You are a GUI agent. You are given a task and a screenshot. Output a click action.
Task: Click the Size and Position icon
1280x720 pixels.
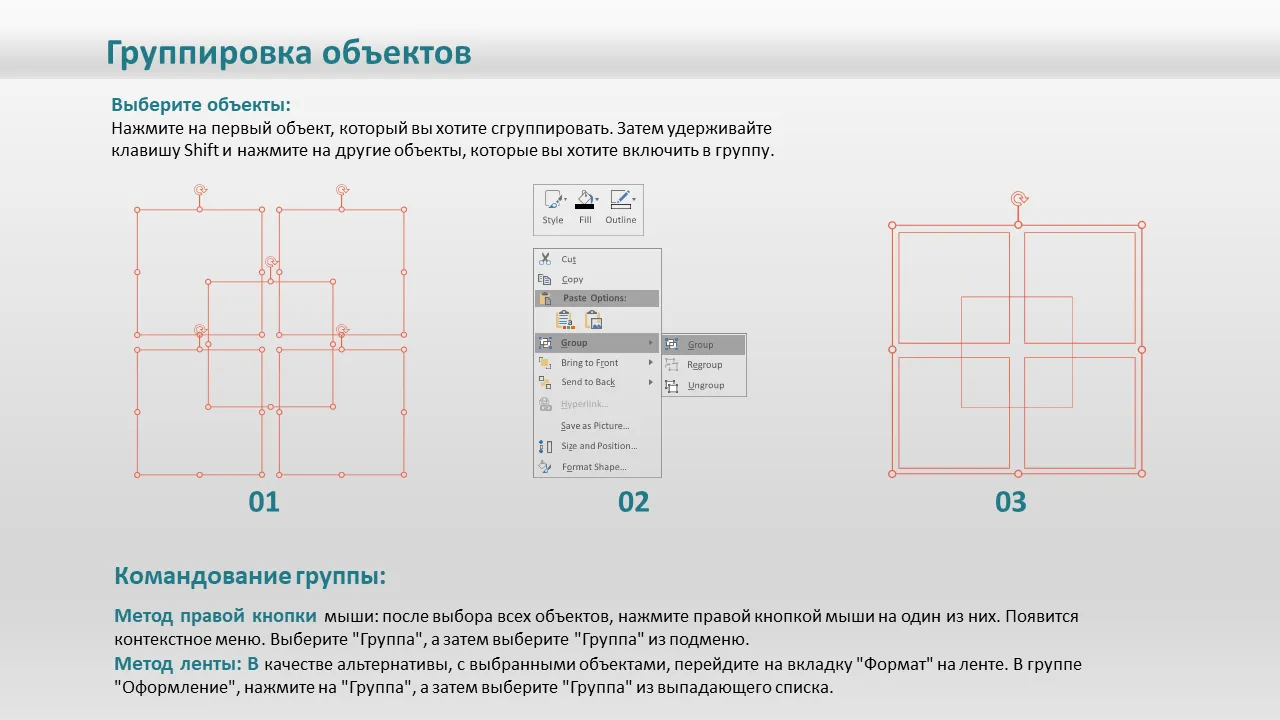(x=545, y=446)
